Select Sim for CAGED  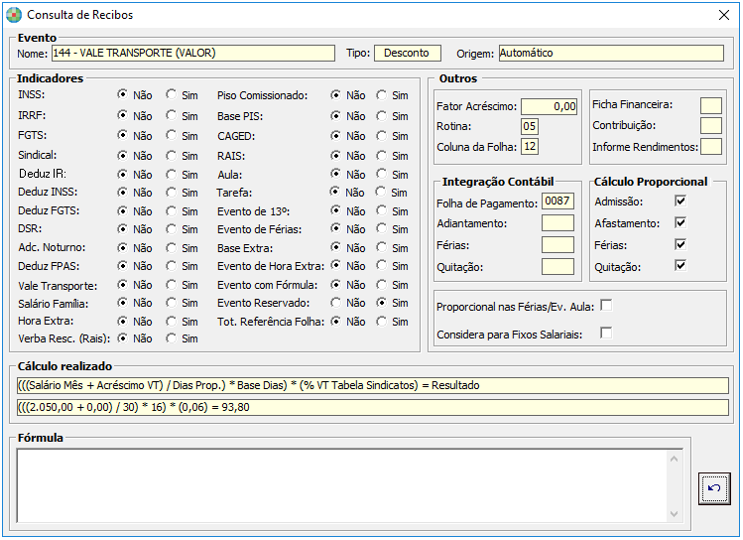pyautogui.click(x=381, y=136)
